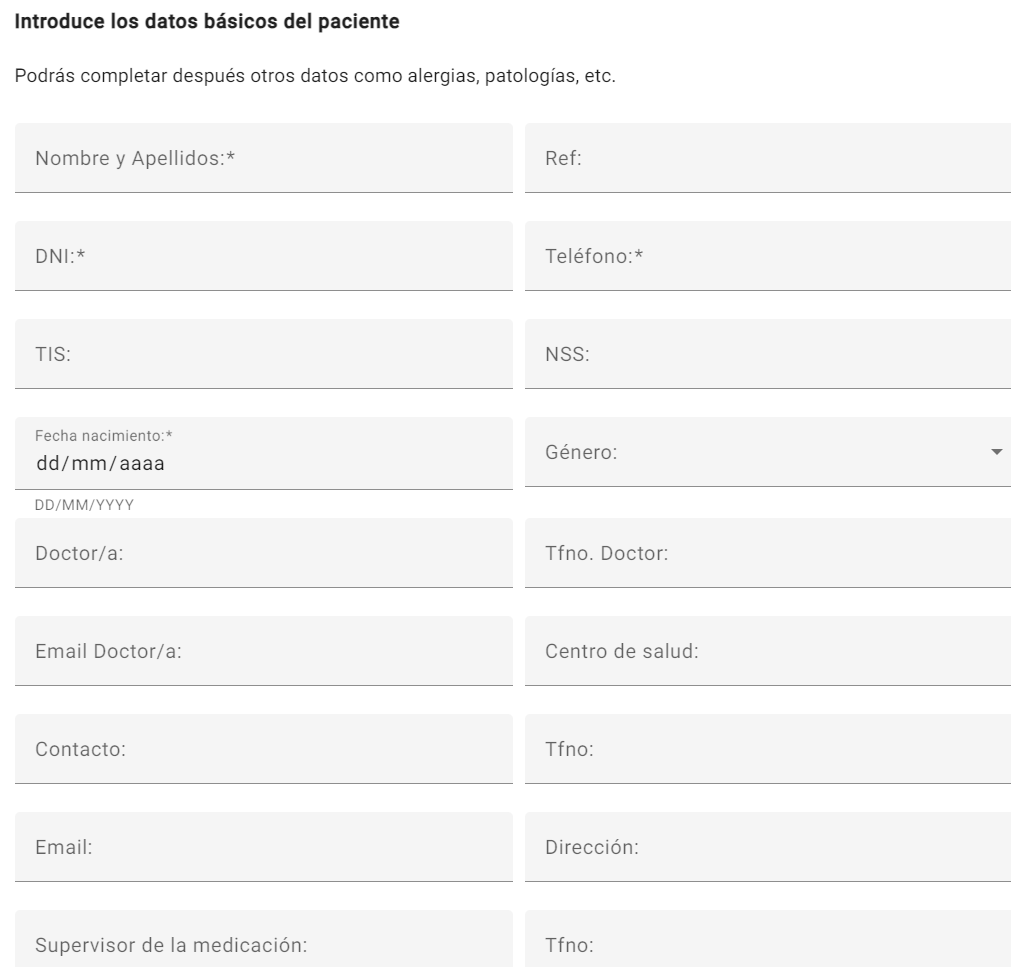This screenshot has height=975, width=1028.
Task: Select the Dirección field
Action: (767, 846)
